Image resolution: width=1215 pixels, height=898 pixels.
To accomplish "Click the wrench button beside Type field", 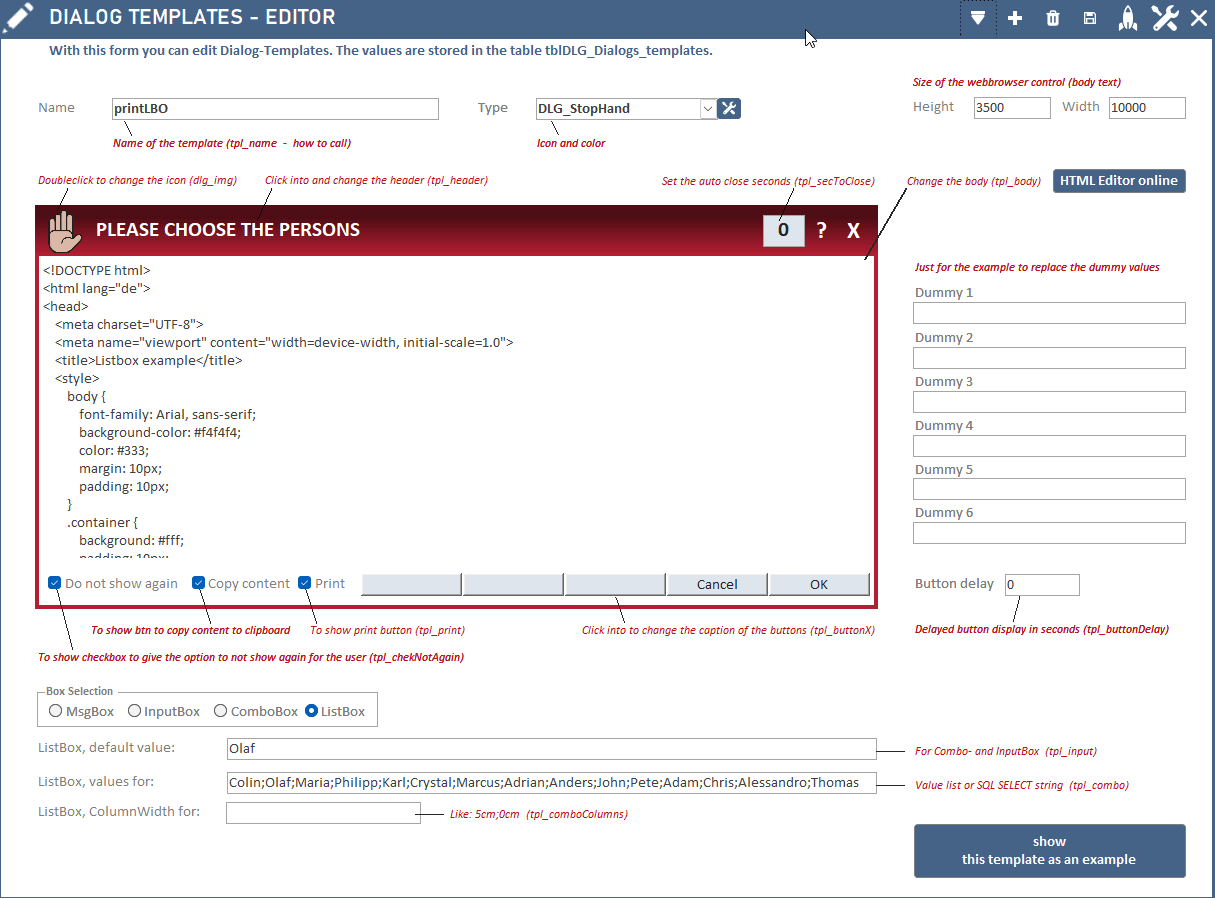I will (x=729, y=108).
